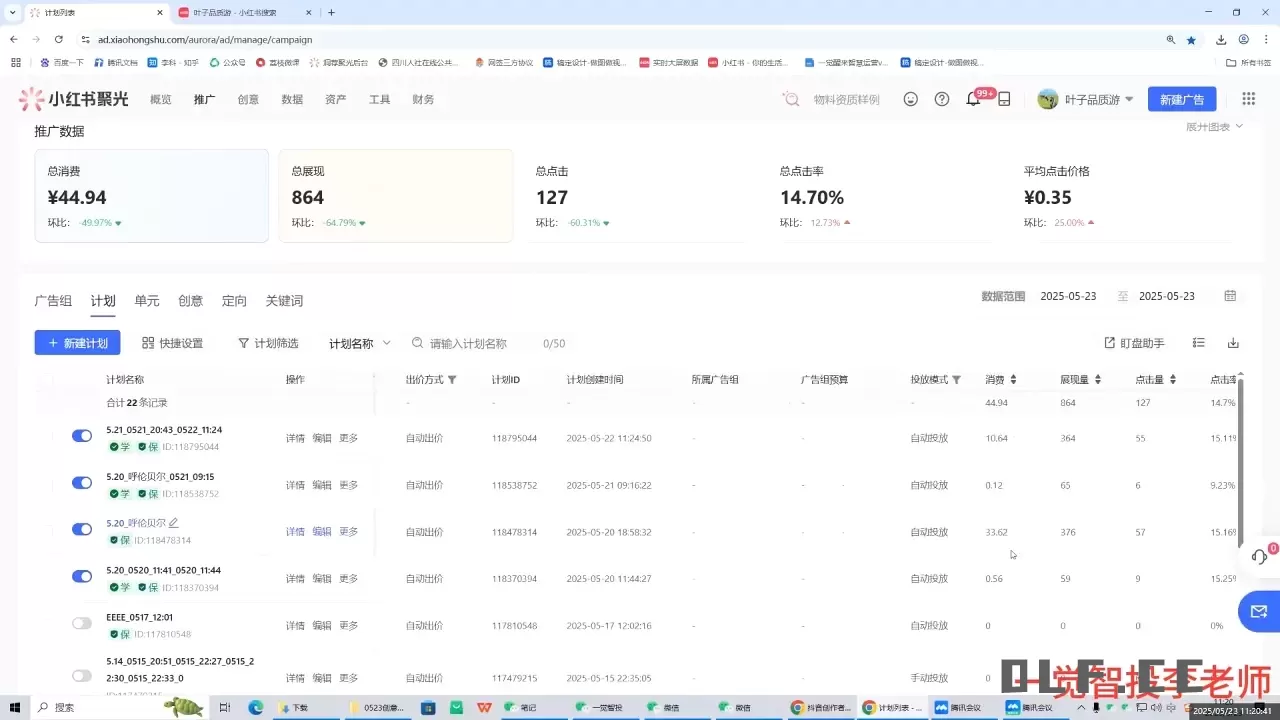Open the calendar icon next to the date range

click(1230, 296)
